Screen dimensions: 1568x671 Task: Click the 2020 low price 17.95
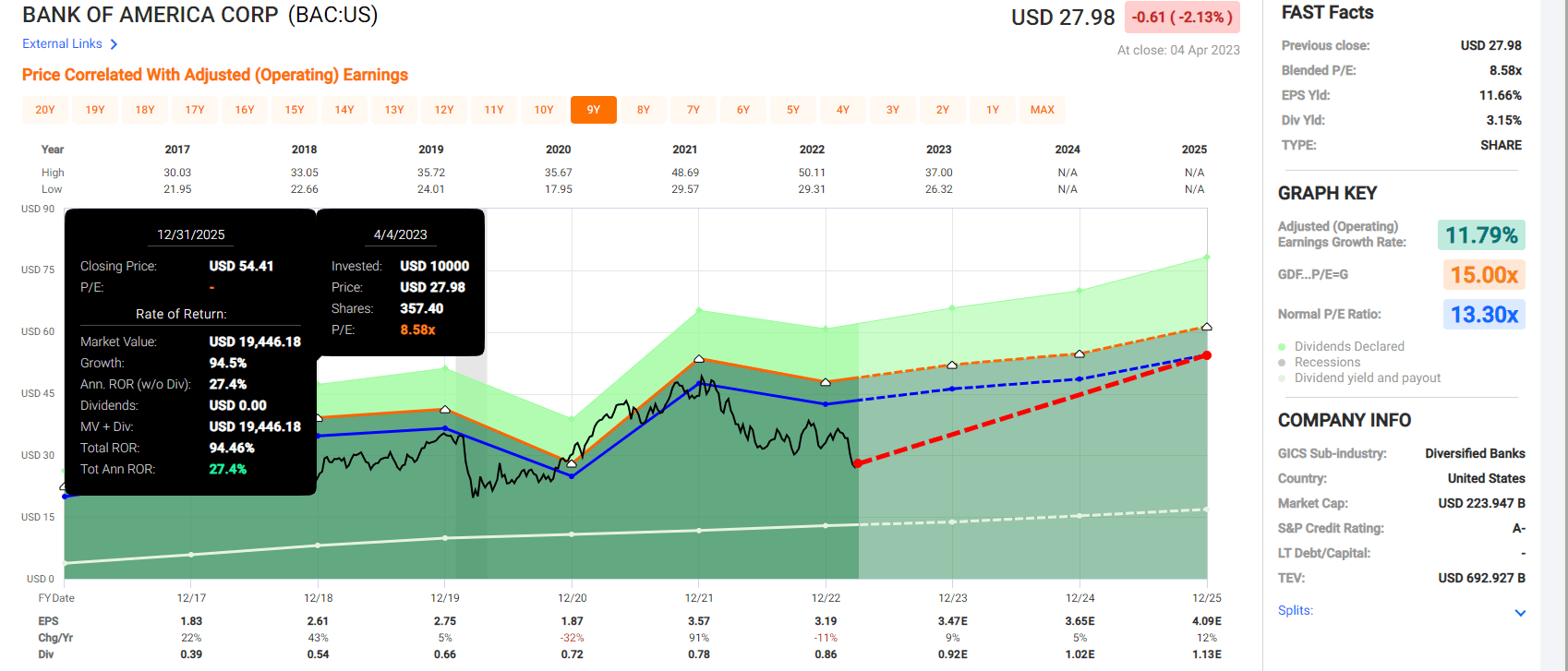pyautogui.click(x=558, y=189)
